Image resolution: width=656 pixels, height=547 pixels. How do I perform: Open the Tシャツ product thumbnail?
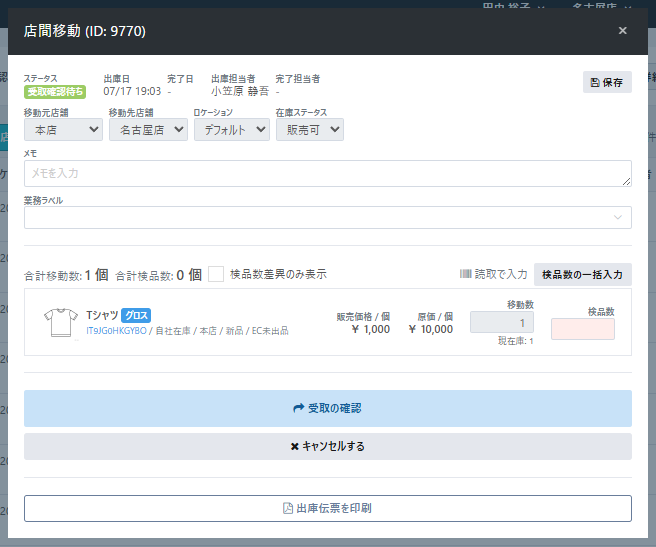61,322
